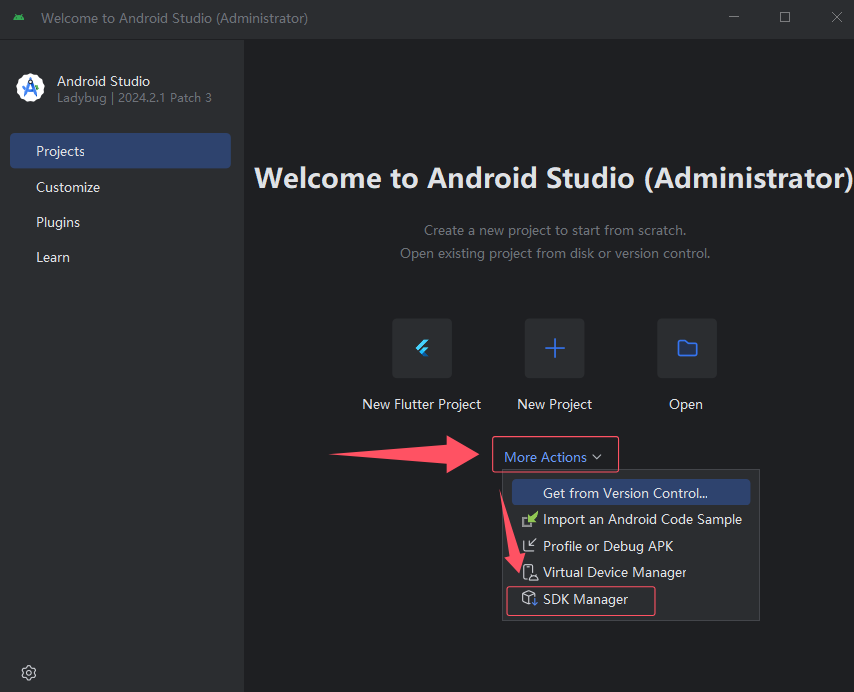Click the highlighted More Actions box
The width and height of the screenshot is (854, 692).
click(x=555, y=455)
